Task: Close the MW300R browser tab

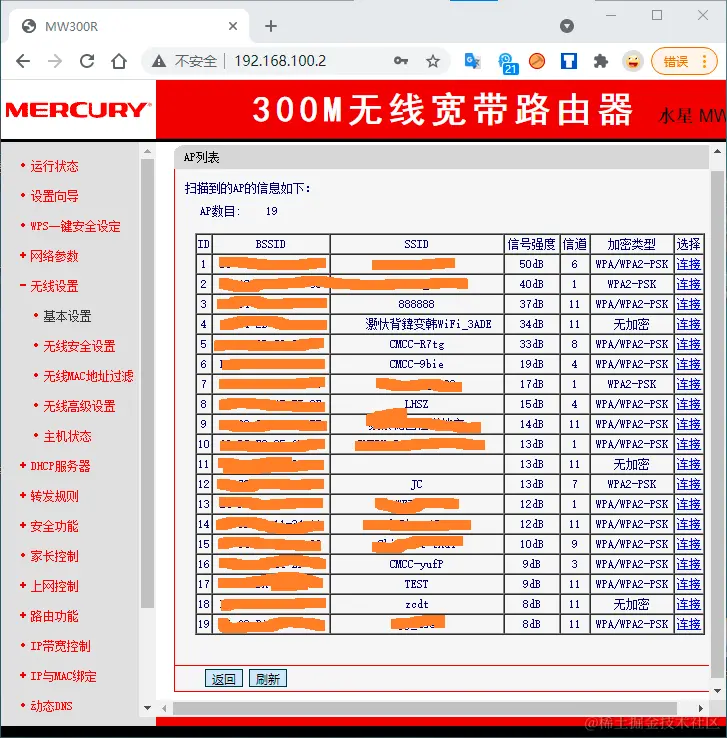Action: [232, 26]
